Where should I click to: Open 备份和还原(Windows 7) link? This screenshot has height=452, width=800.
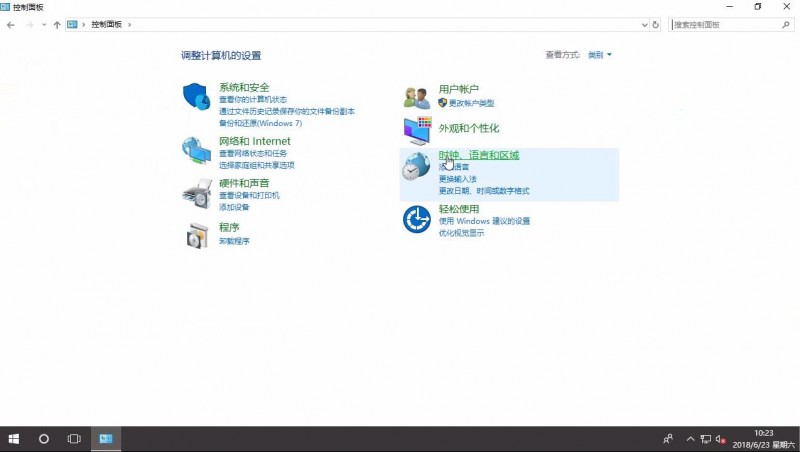[x=260, y=123]
